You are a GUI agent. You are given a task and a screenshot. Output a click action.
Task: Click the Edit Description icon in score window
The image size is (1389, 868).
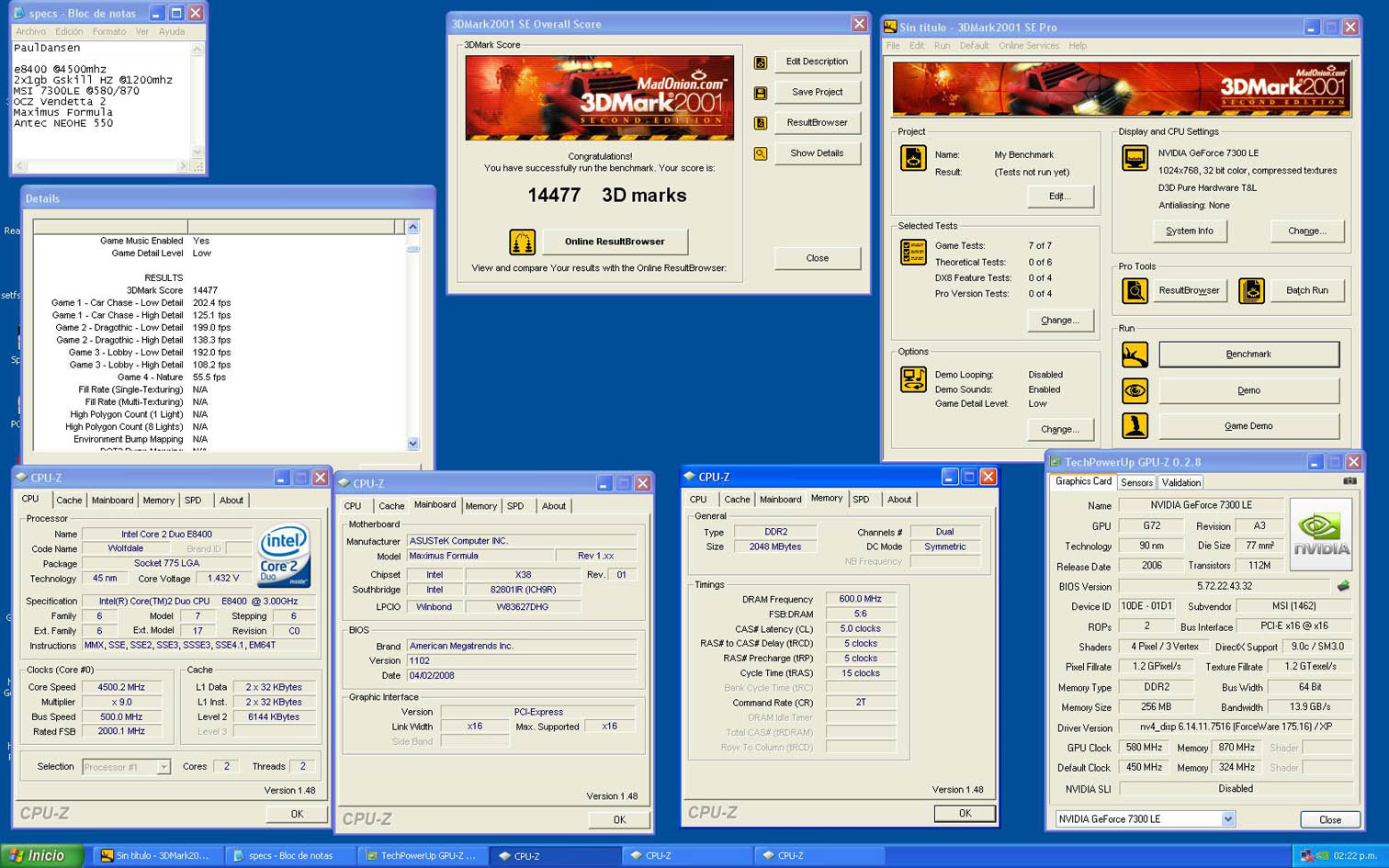pyautogui.click(x=761, y=62)
